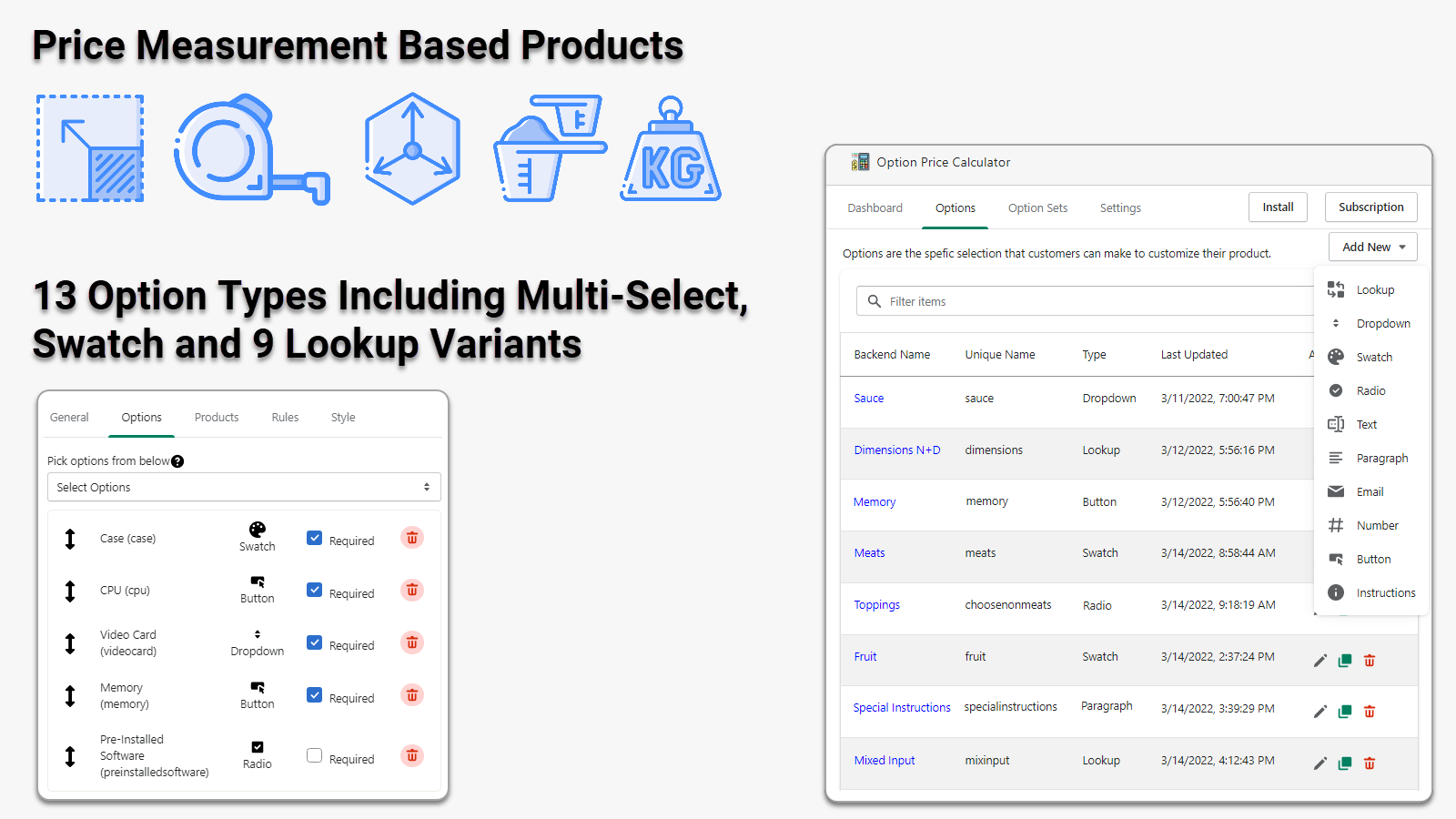Choose Radio from Add New menu
The image size is (1456, 819).
coord(1370,391)
